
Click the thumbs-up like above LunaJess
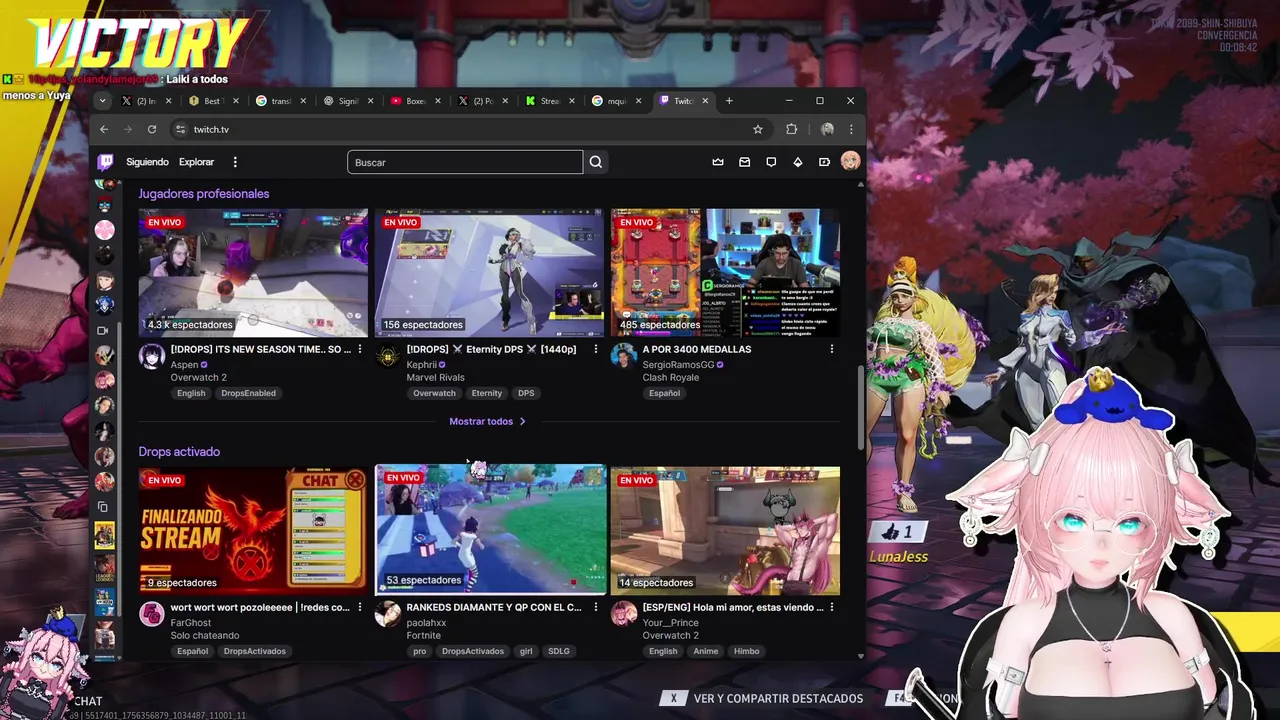(x=897, y=532)
